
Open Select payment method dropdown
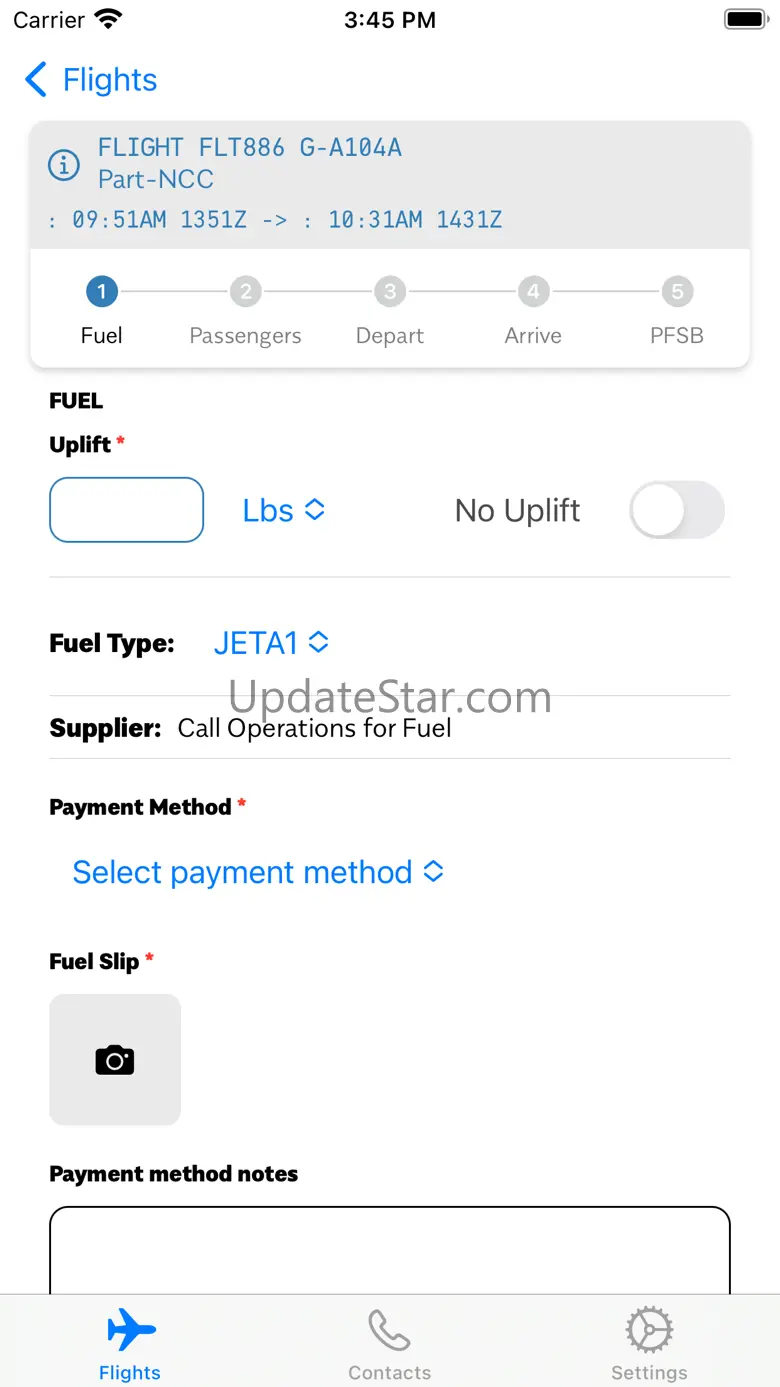click(x=258, y=872)
